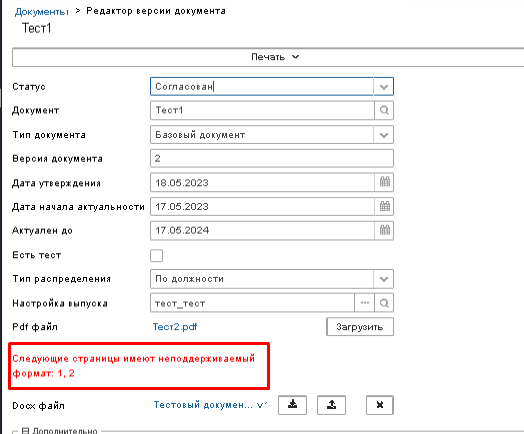
Task: Click search icon in Настройка выпуска
Action: pyautogui.click(x=384, y=303)
